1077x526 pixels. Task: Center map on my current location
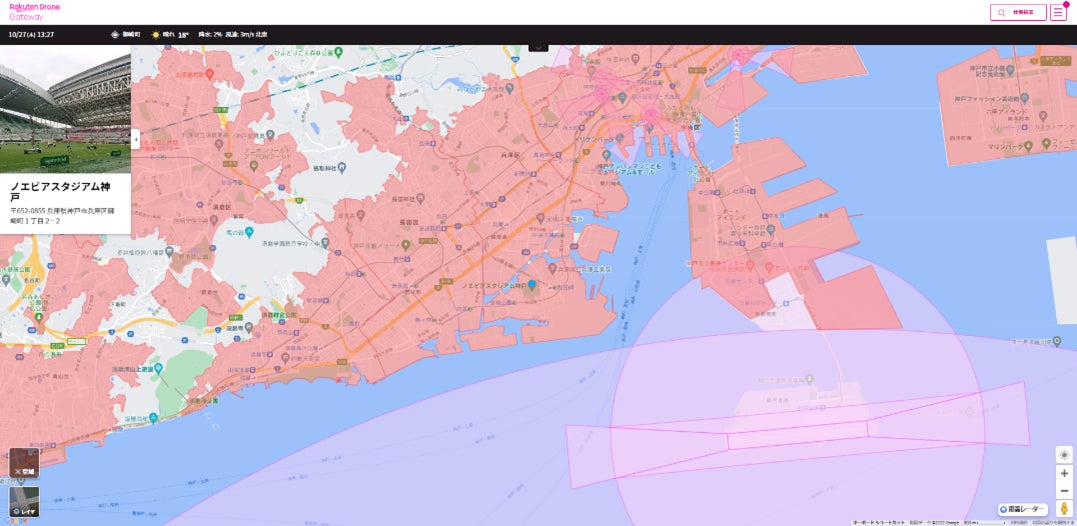pos(1064,455)
